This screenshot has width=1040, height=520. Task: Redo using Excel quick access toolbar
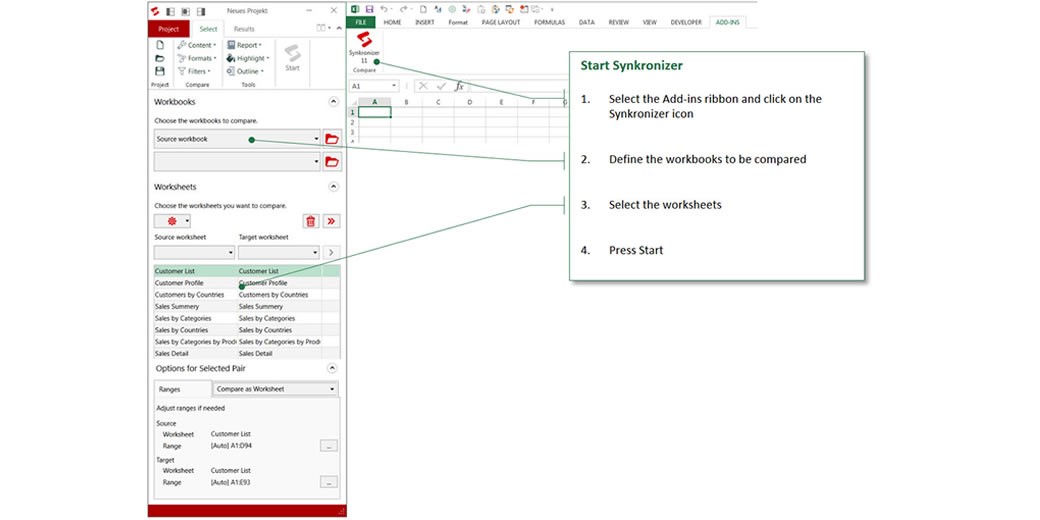403,9
